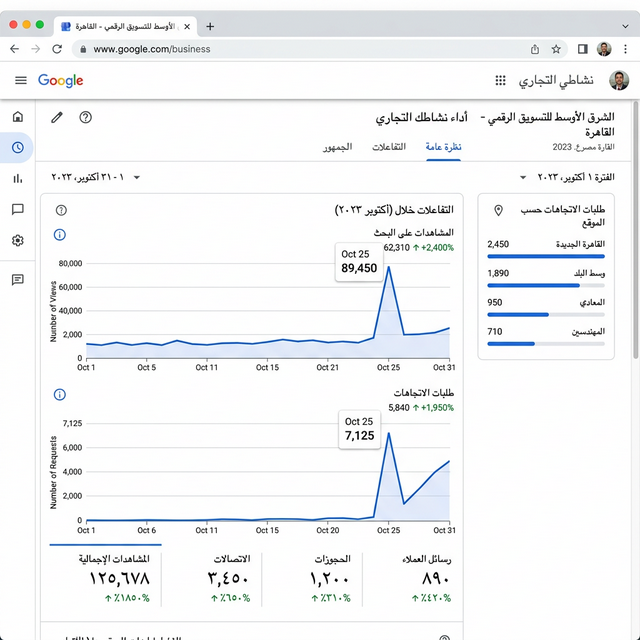Open the Google apps grid launcher

pyautogui.click(x=501, y=80)
